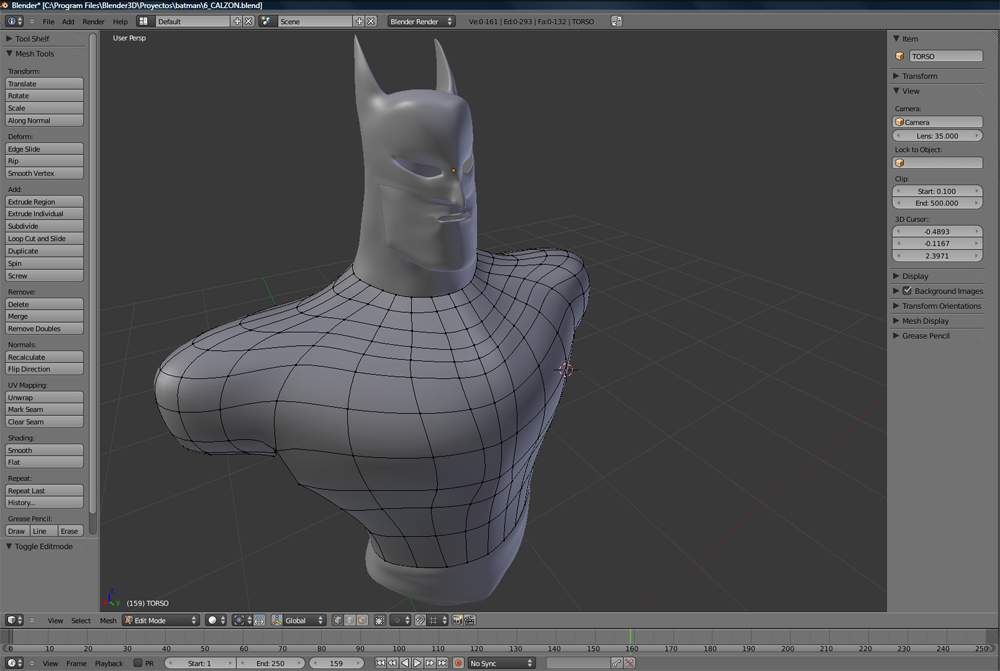The width and height of the screenshot is (1000, 671).
Task: Enable the Background Images checkbox
Action: pos(907,291)
